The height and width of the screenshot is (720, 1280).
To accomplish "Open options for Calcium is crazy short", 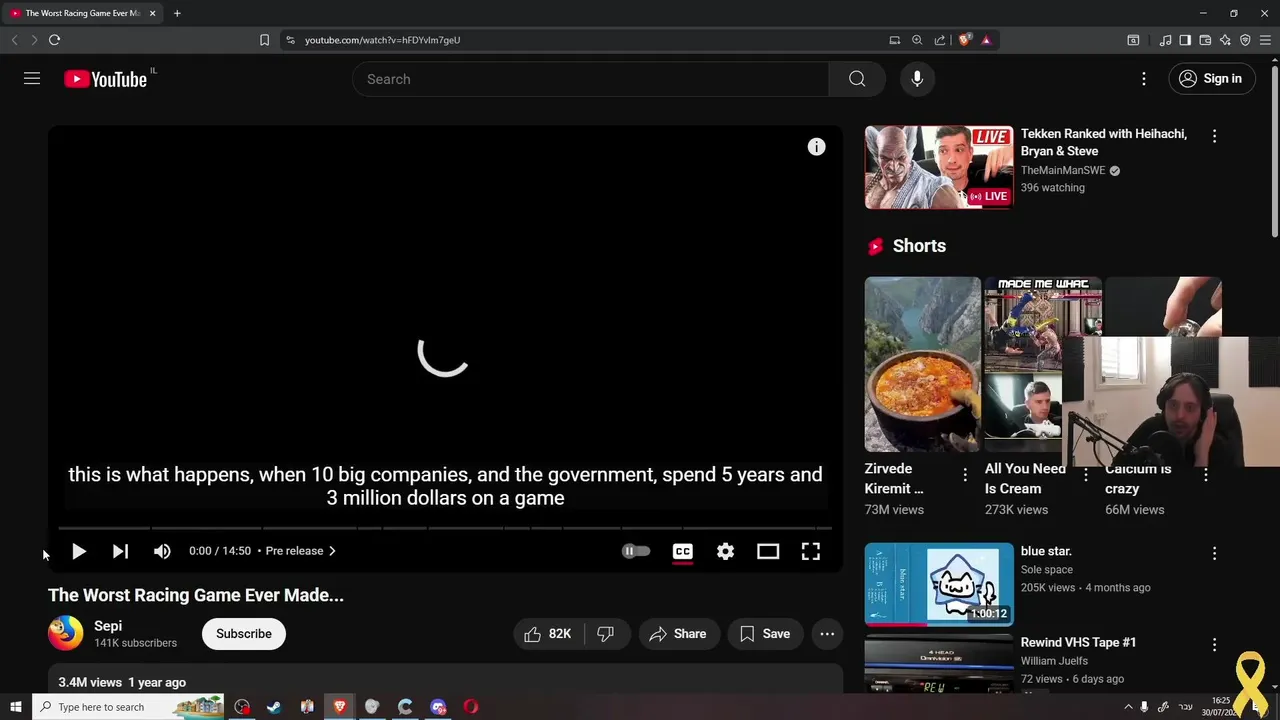I will pos(1206,475).
